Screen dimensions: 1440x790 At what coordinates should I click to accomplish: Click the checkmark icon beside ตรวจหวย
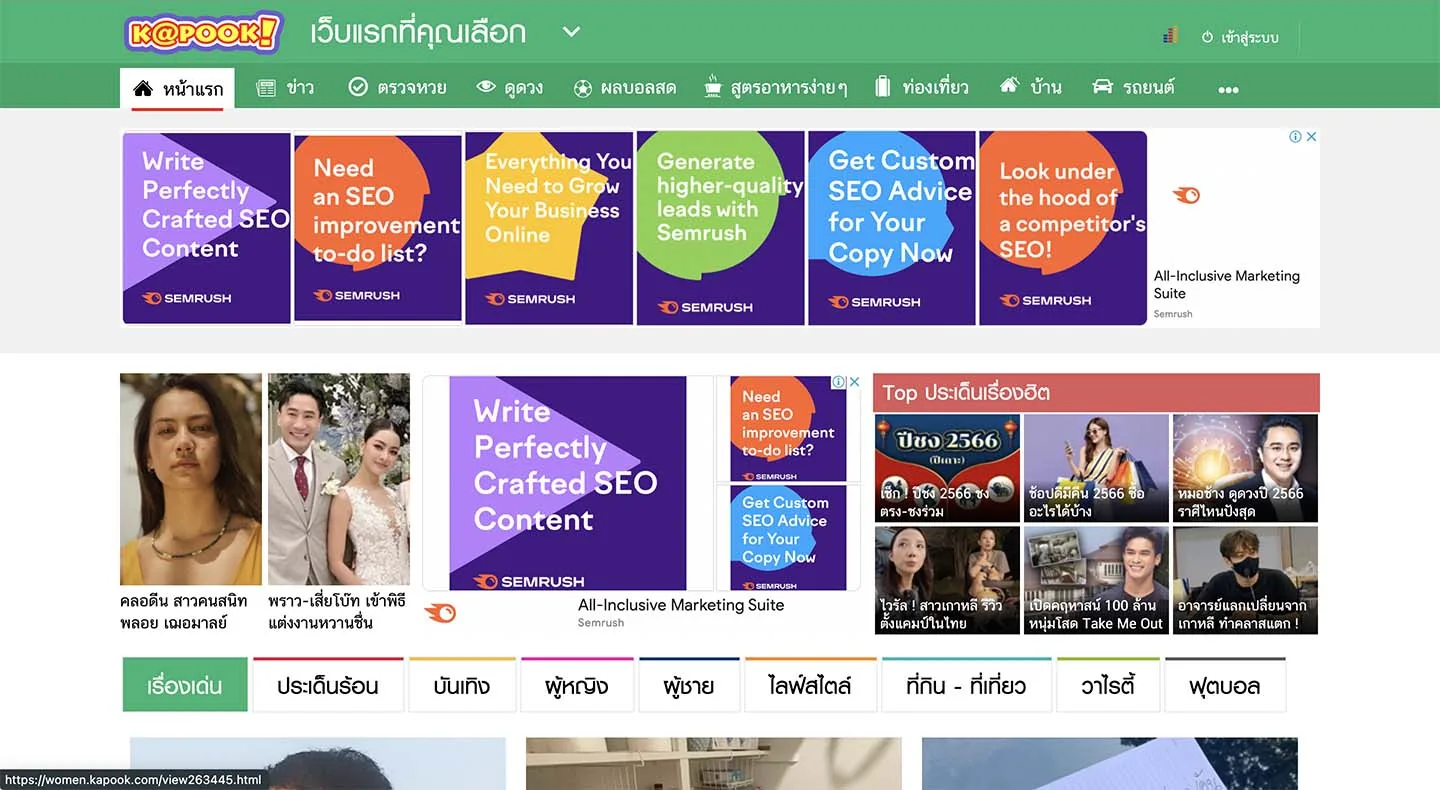[x=358, y=88]
